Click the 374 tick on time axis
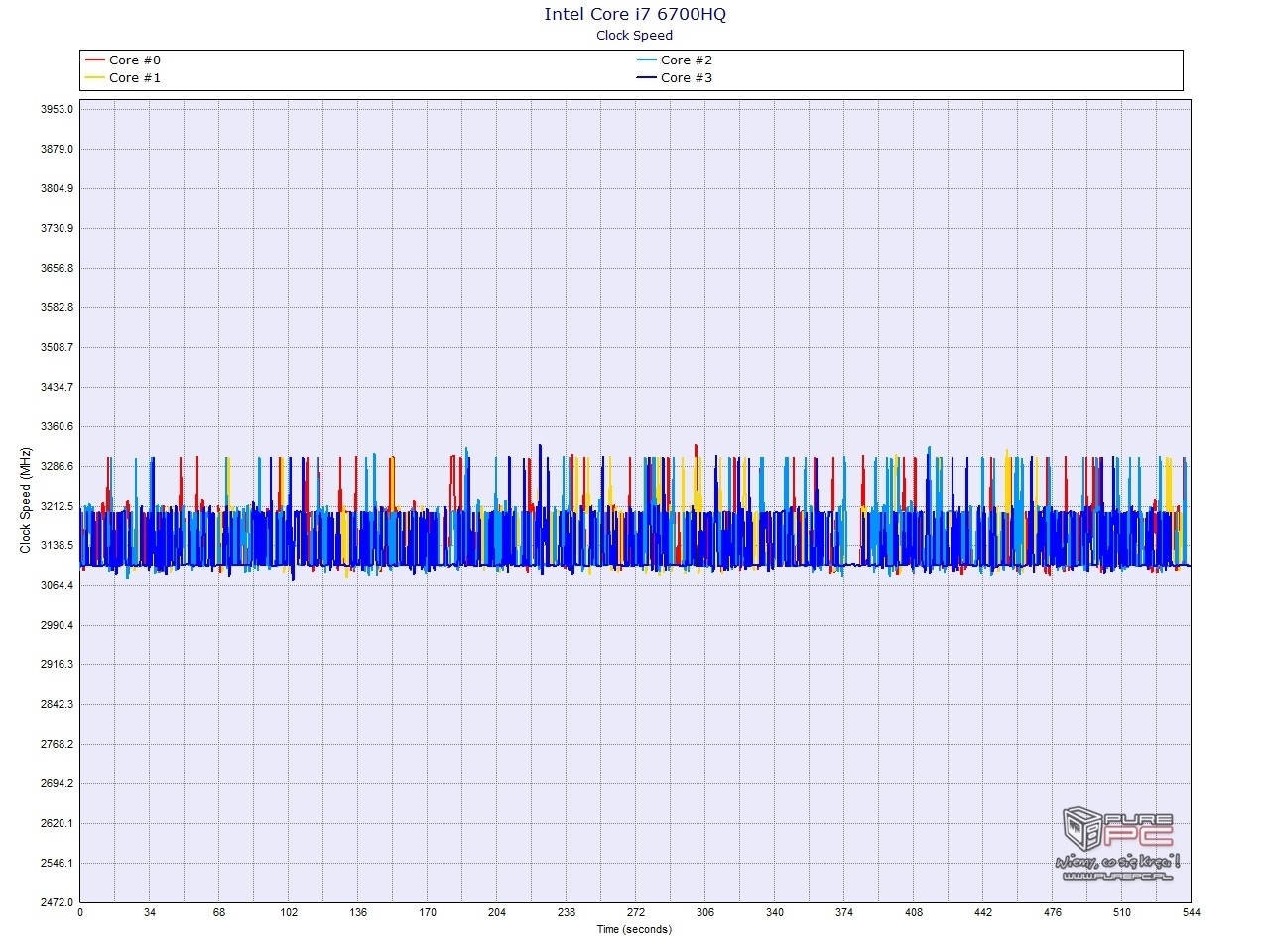Screen dimensions: 1270x952 (x=844, y=913)
